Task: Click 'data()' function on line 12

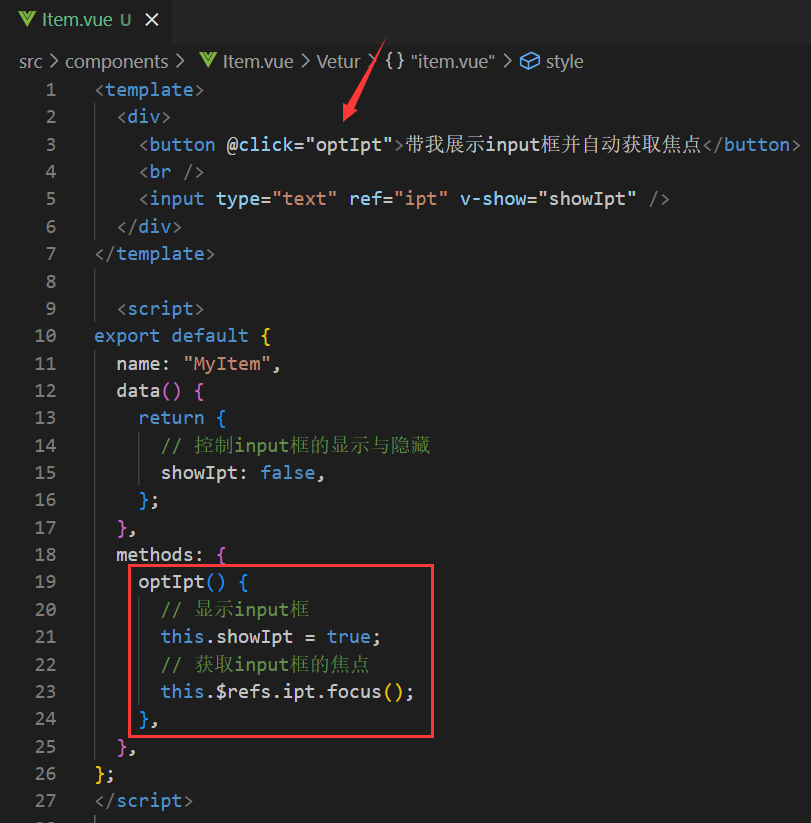Action: 149,391
